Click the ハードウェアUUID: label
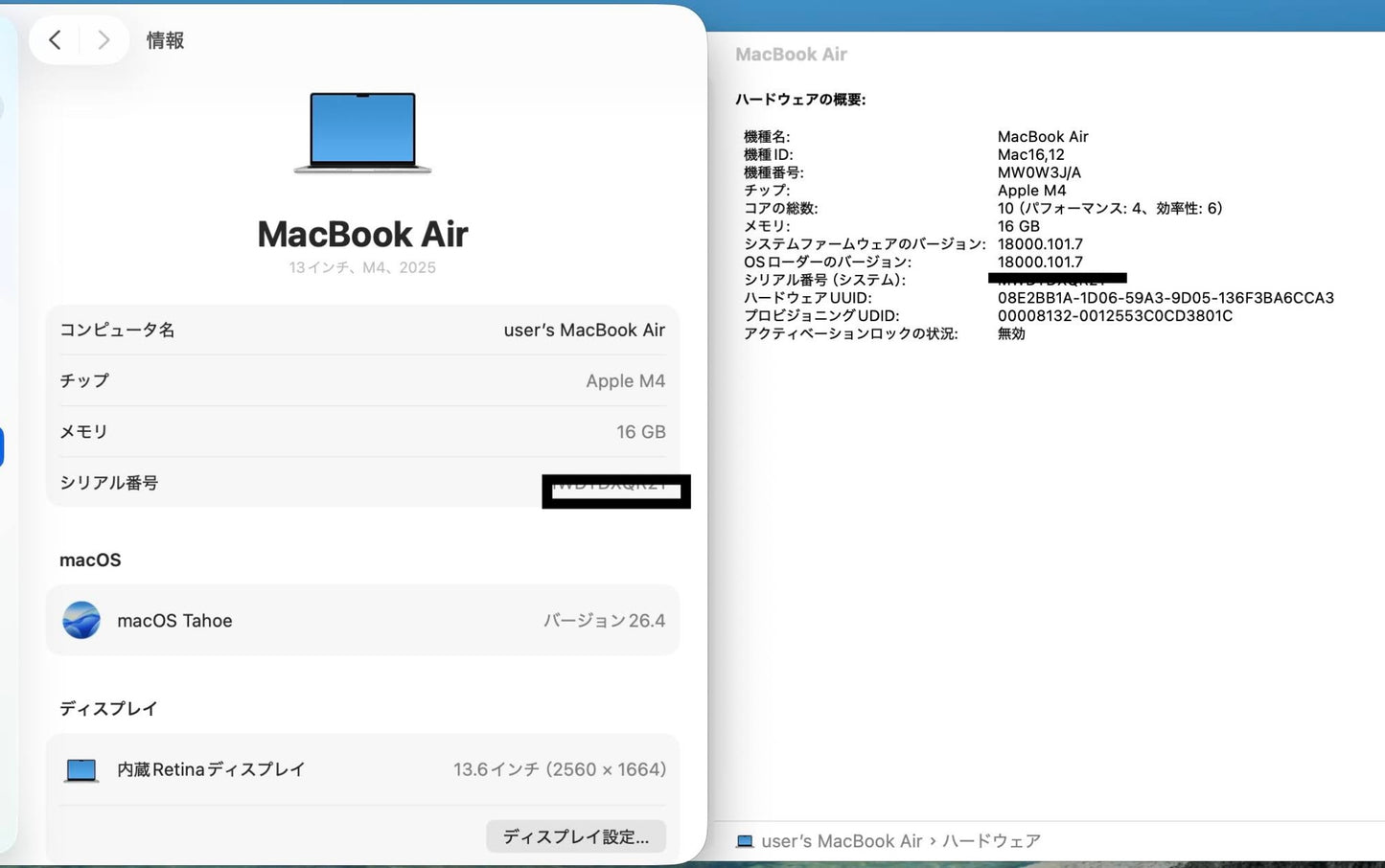 click(808, 298)
